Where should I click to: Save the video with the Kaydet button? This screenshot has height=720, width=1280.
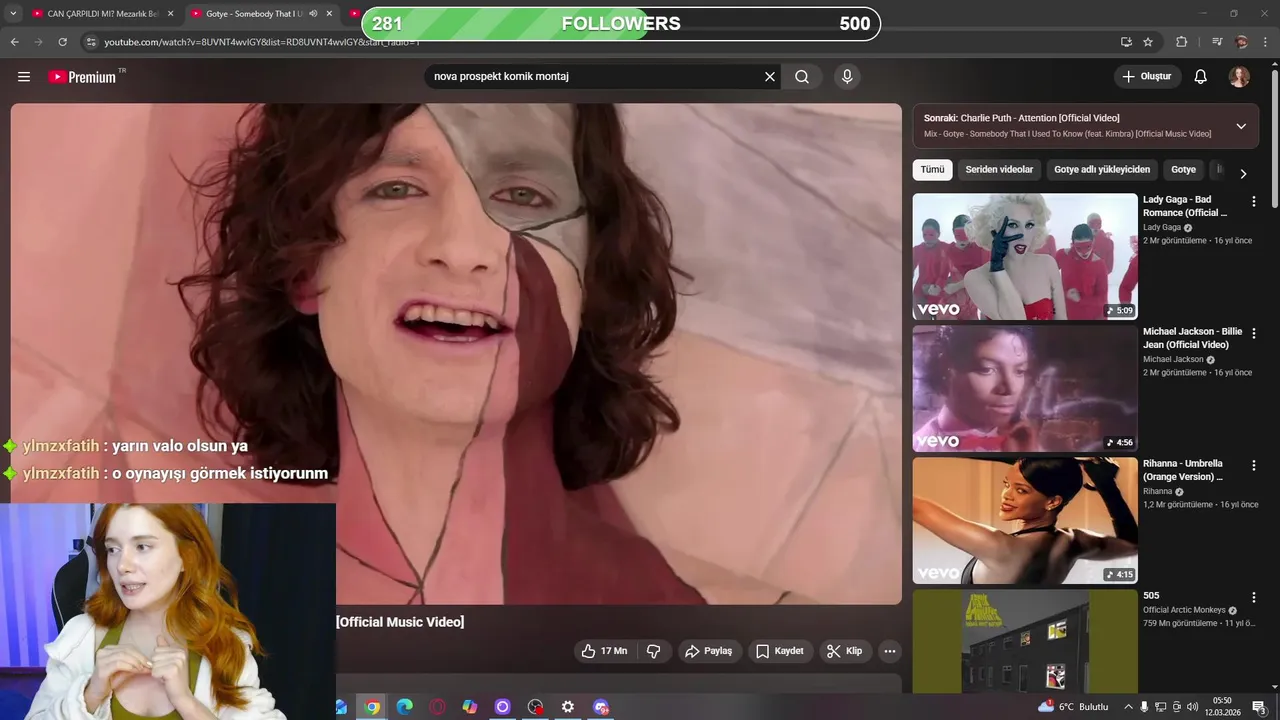pyautogui.click(x=780, y=651)
